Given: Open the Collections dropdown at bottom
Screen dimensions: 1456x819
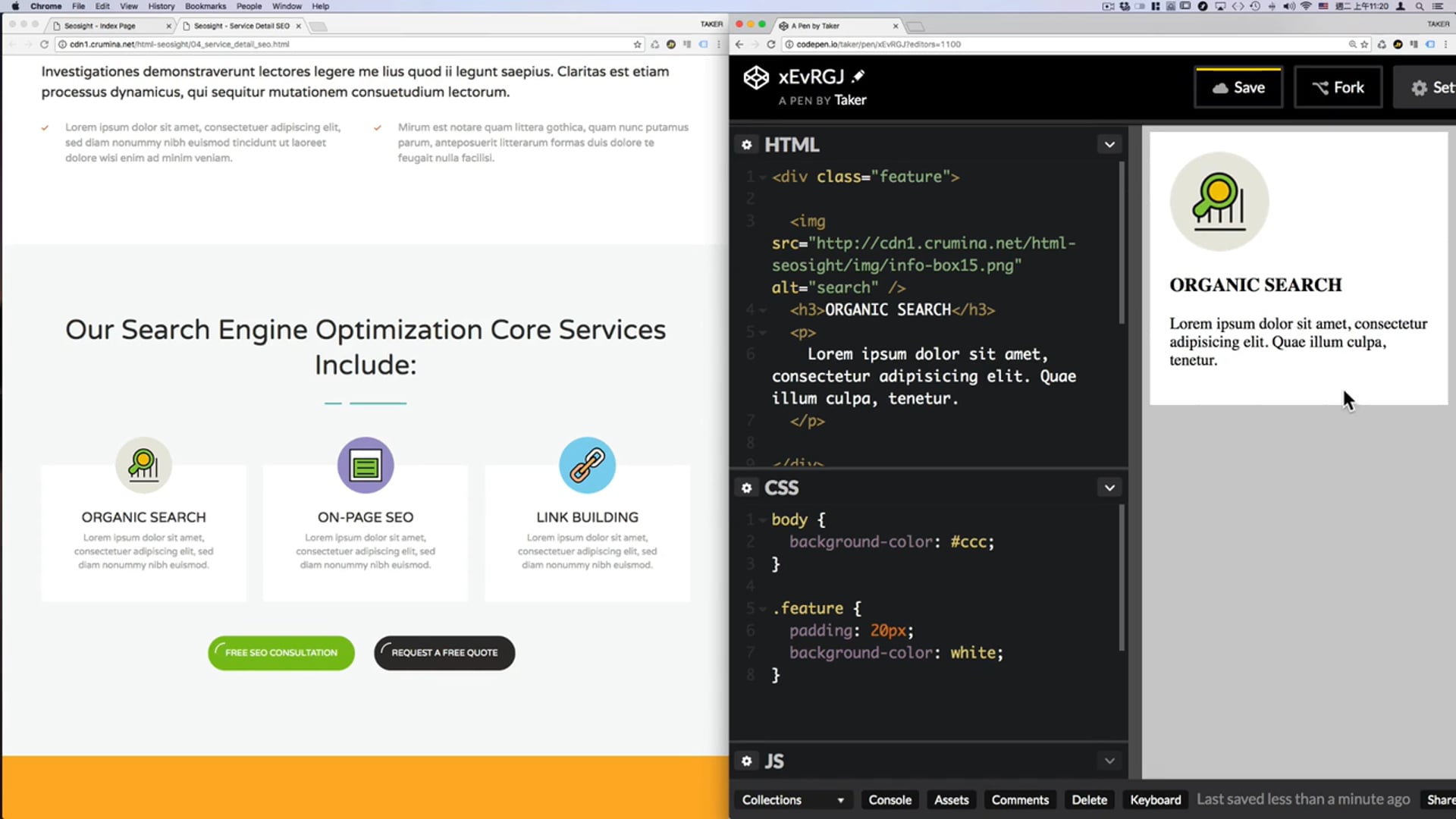Looking at the screenshot, I should (x=792, y=800).
